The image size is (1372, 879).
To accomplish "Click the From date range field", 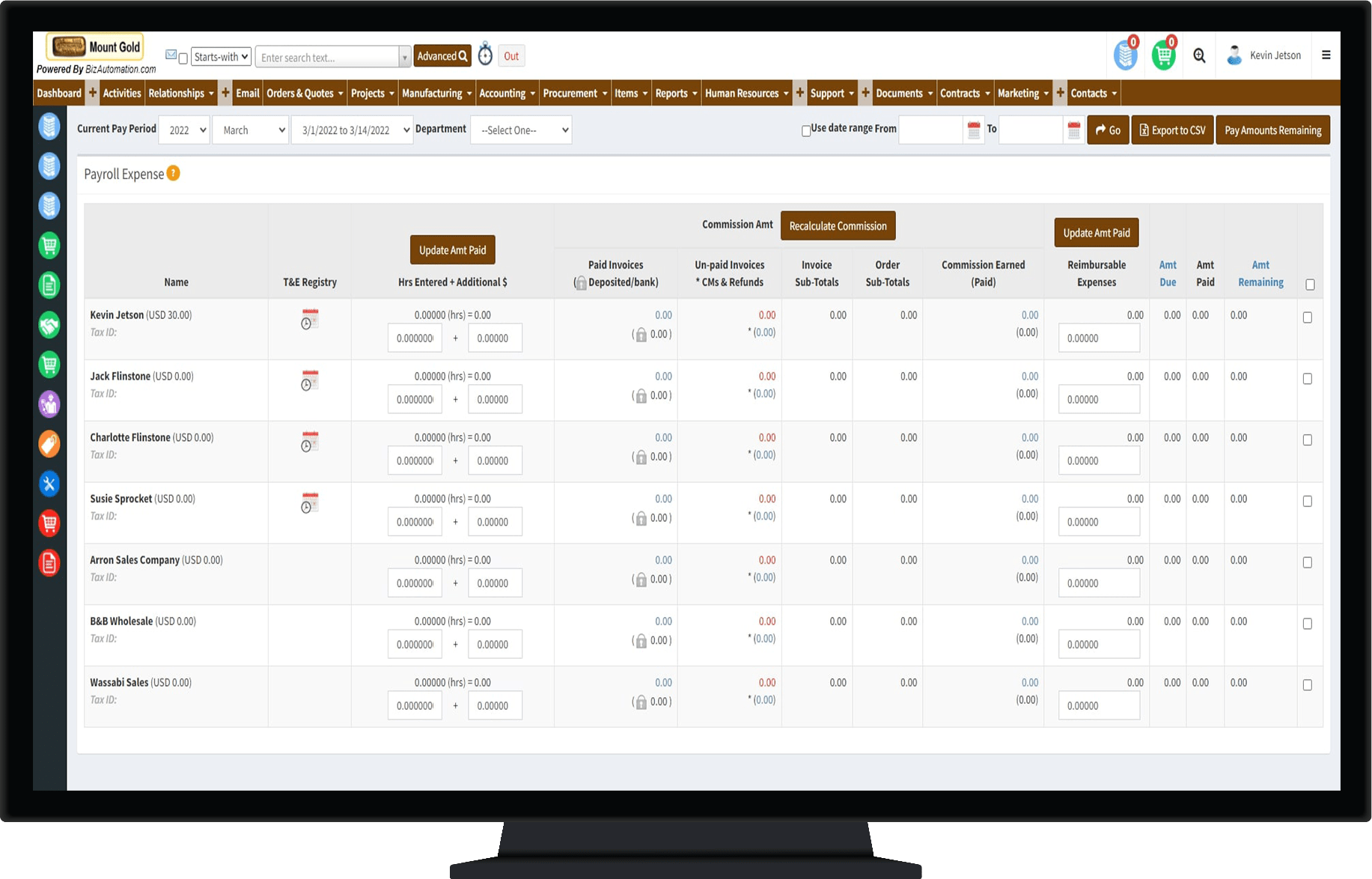I will [x=930, y=130].
